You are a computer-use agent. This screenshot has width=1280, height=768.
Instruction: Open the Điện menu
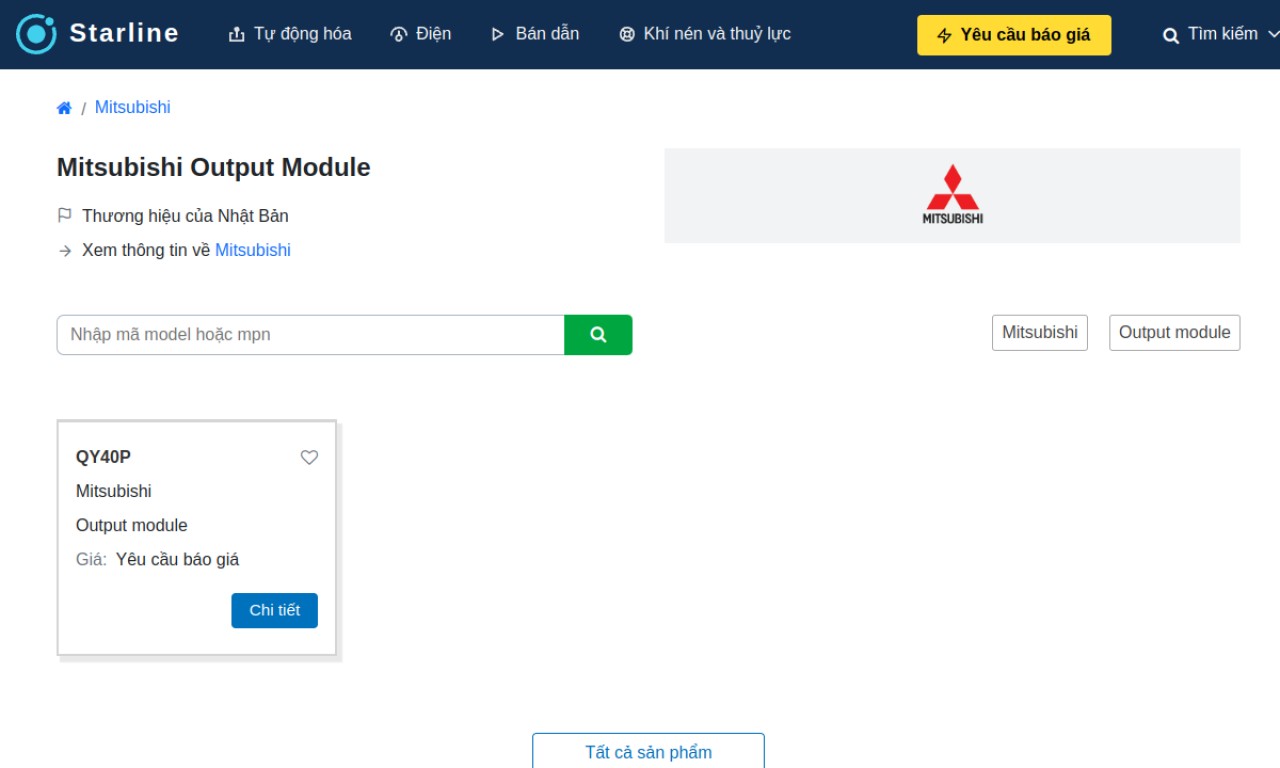[420, 34]
